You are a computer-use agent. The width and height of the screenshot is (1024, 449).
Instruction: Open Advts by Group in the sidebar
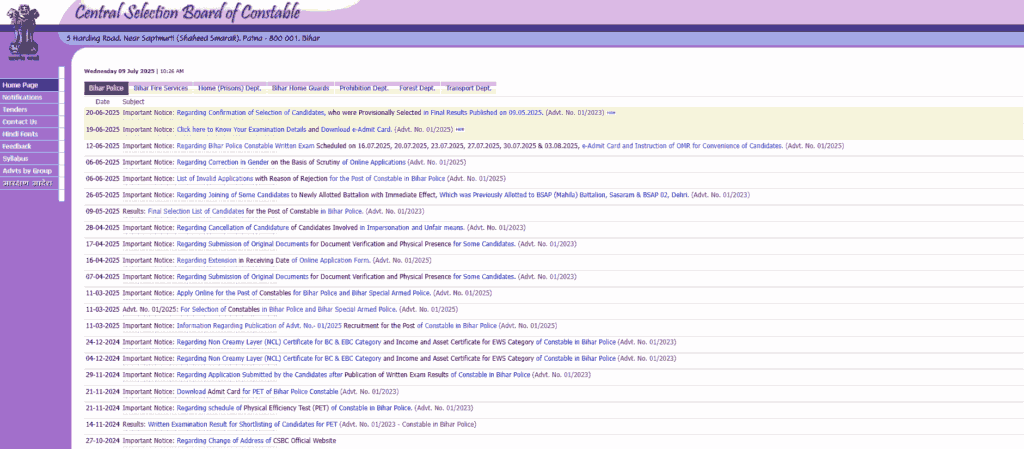[x=29, y=171]
